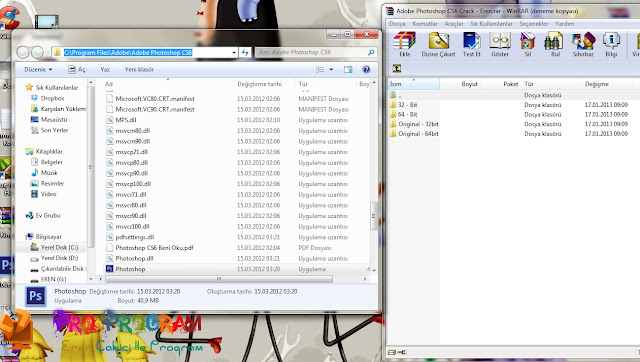
Task: Open the Araçlar menu in WinRAR
Action: tap(454, 24)
